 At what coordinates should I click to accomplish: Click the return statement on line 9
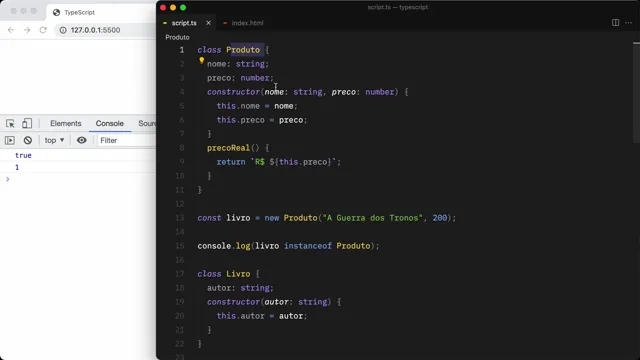coord(278,162)
